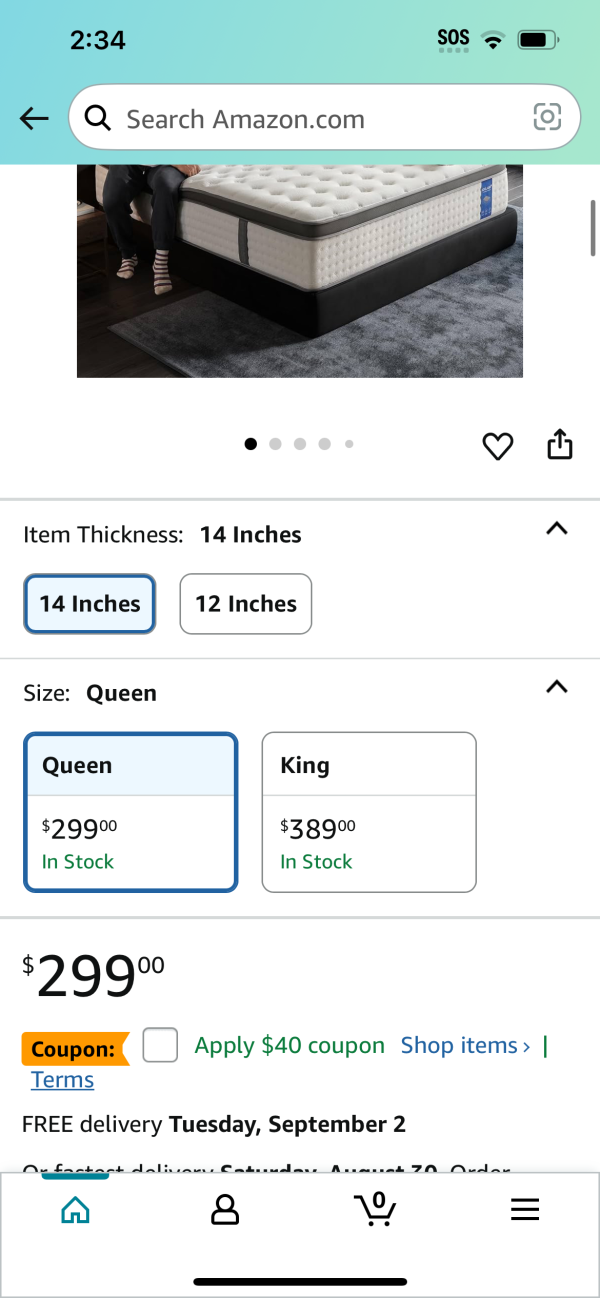Viewport: 600px width, 1298px height.
Task: Open the Shop items link
Action: (x=466, y=1046)
